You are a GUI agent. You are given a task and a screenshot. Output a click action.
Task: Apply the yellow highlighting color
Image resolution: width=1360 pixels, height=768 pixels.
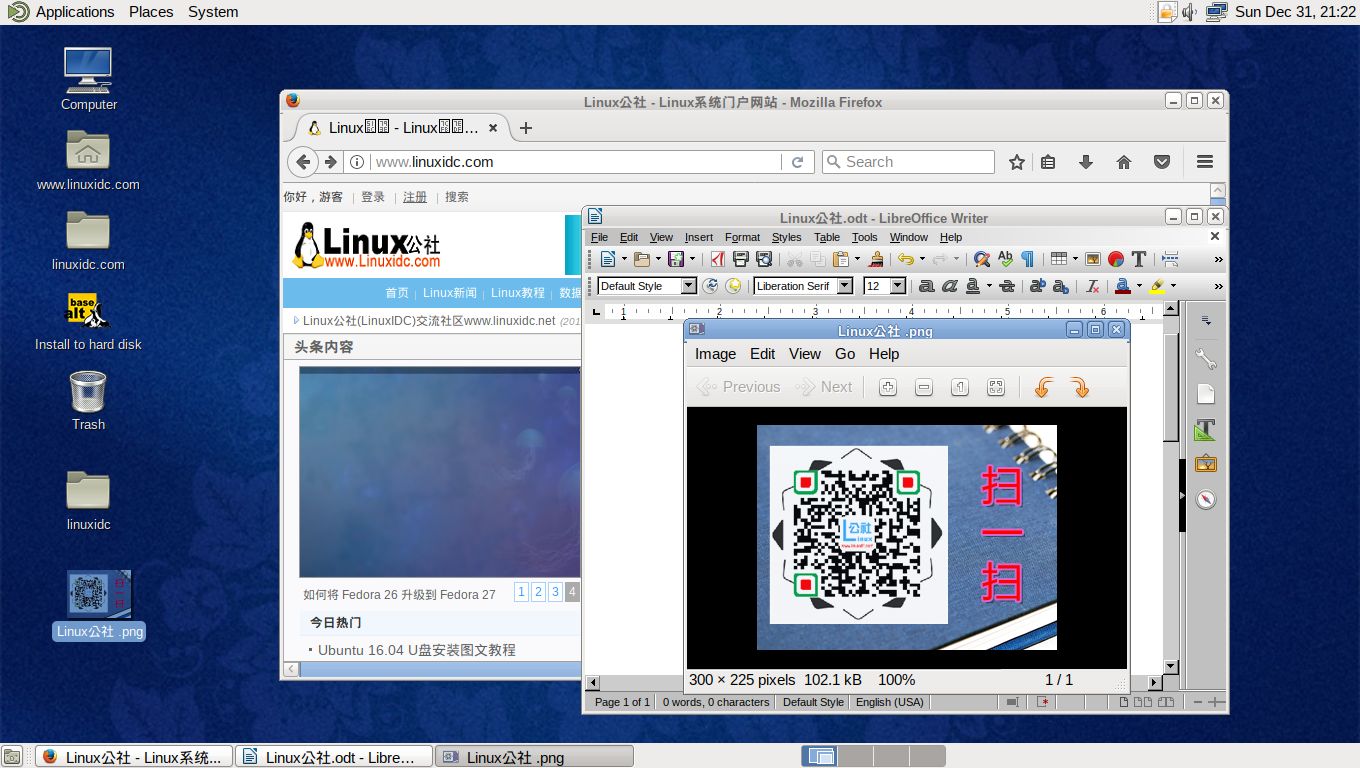[x=1157, y=286]
